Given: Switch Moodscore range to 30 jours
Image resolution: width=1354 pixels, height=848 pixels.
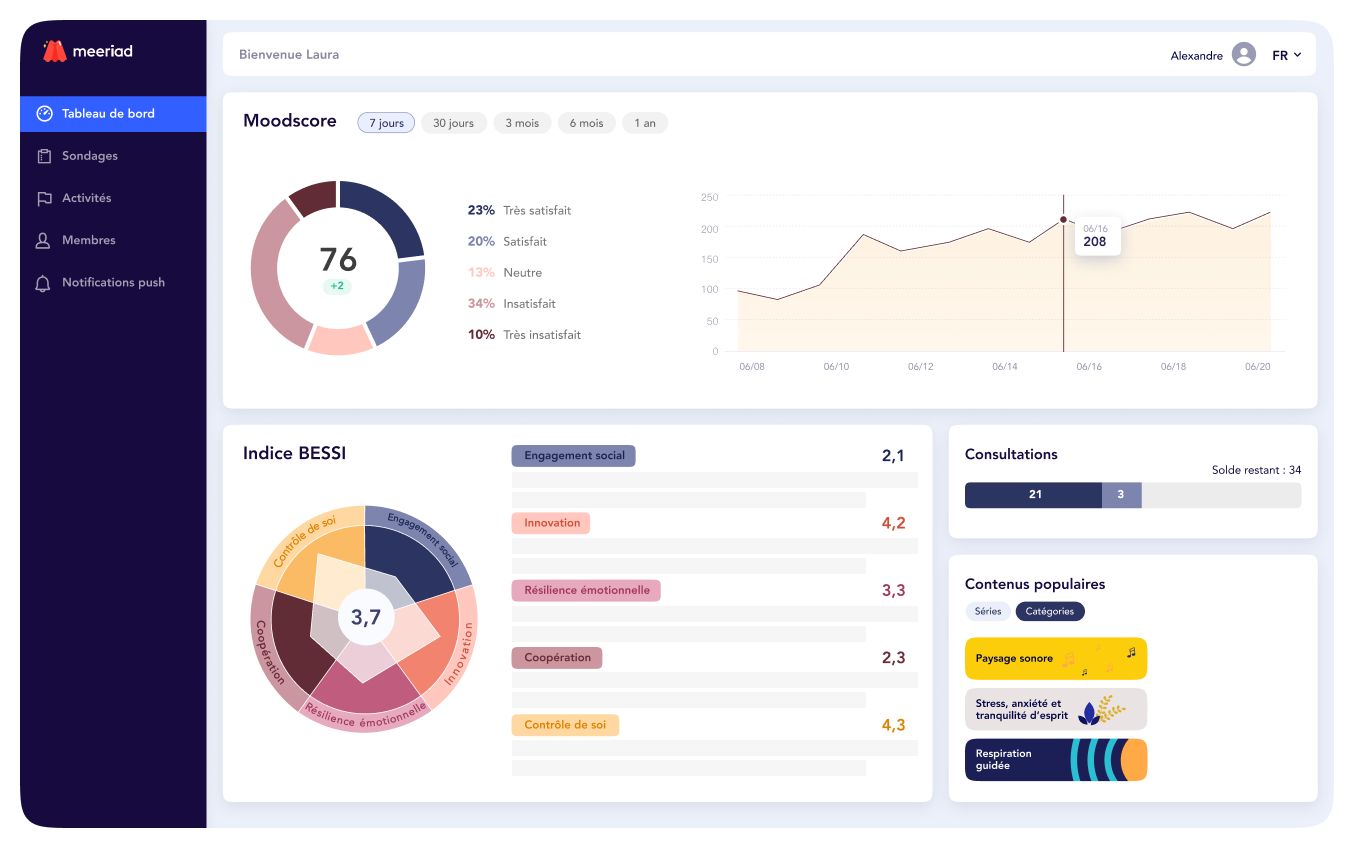Looking at the screenshot, I should click(x=454, y=123).
